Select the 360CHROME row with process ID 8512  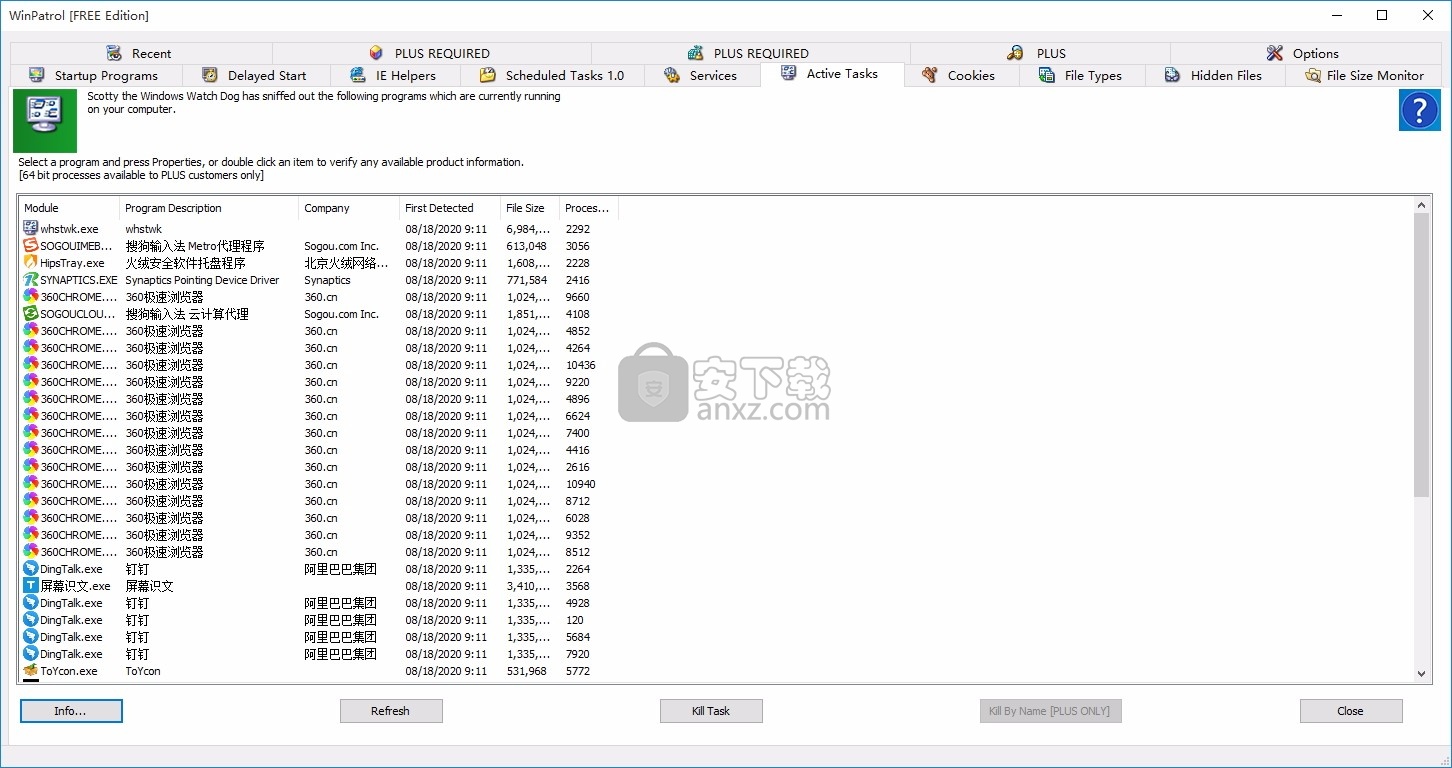319,552
